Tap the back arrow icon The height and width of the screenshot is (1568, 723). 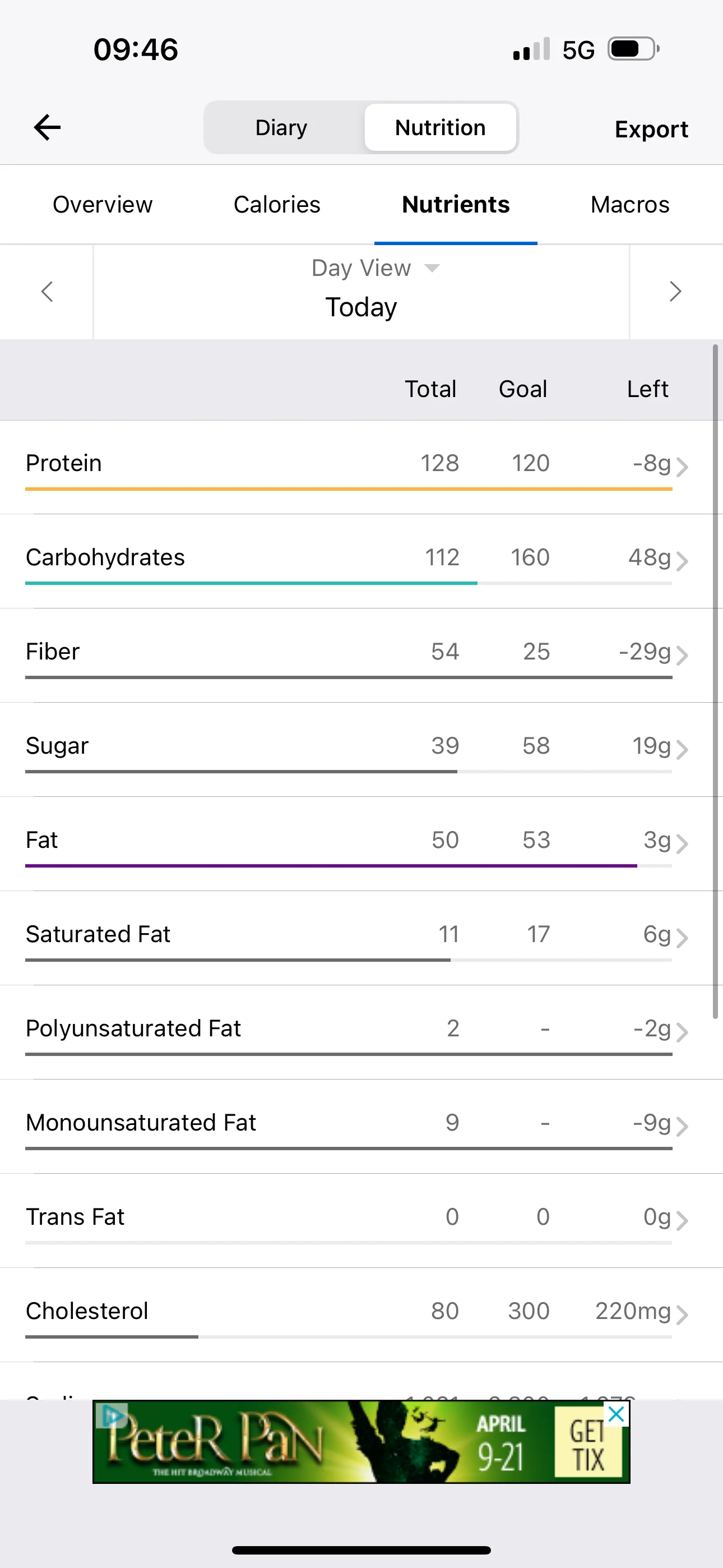pos(47,127)
